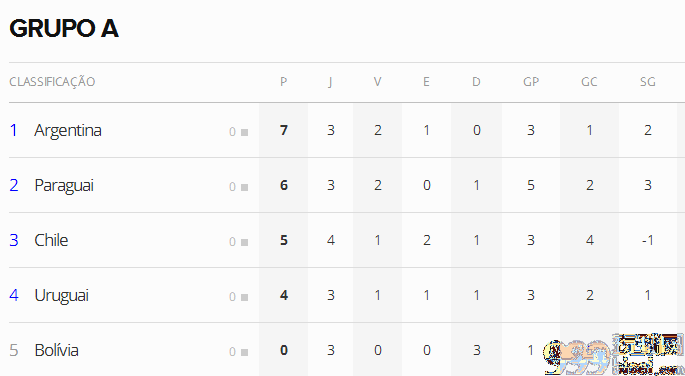The width and height of the screenshot is (685, 376).
Task: Click the GP goals-for column header
Action: point(531,82)
